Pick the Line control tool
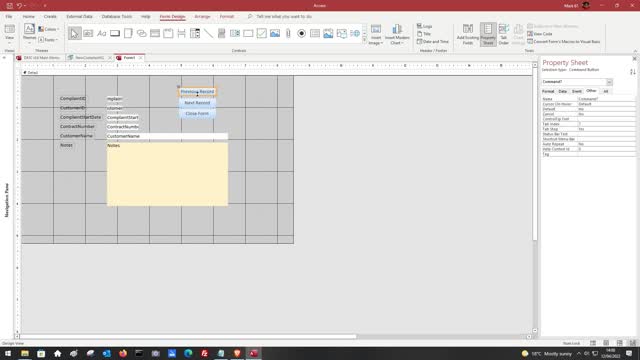 click(x=208, y=33)
